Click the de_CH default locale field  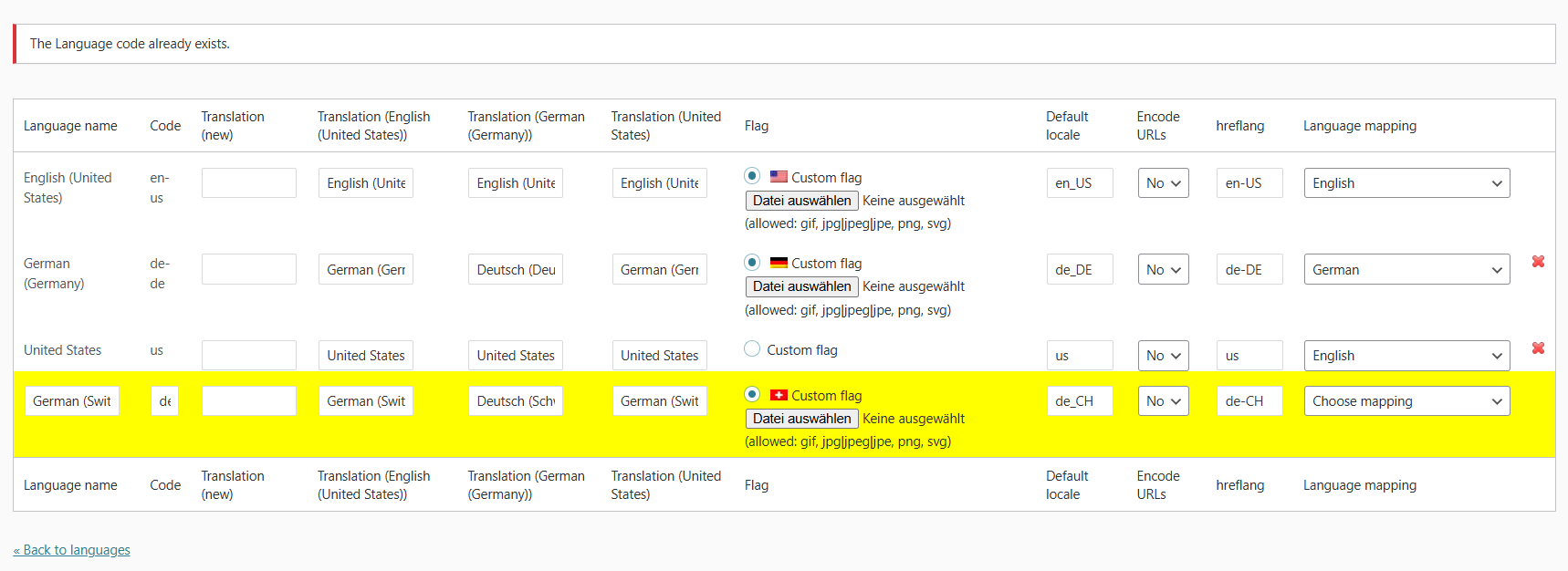point(1079,401)
